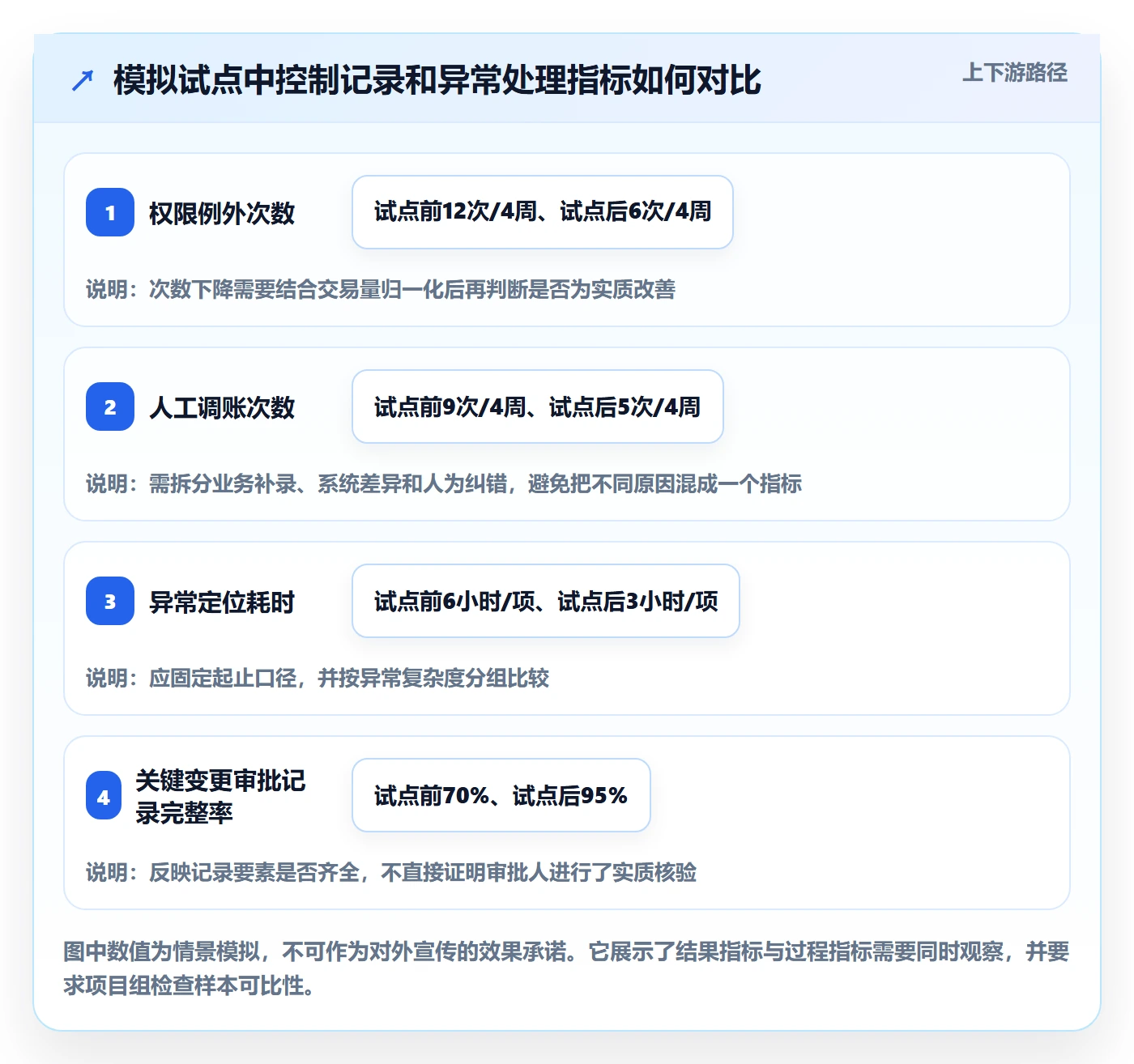Open the 上下游路径 label in the header

coord(1014,73)
